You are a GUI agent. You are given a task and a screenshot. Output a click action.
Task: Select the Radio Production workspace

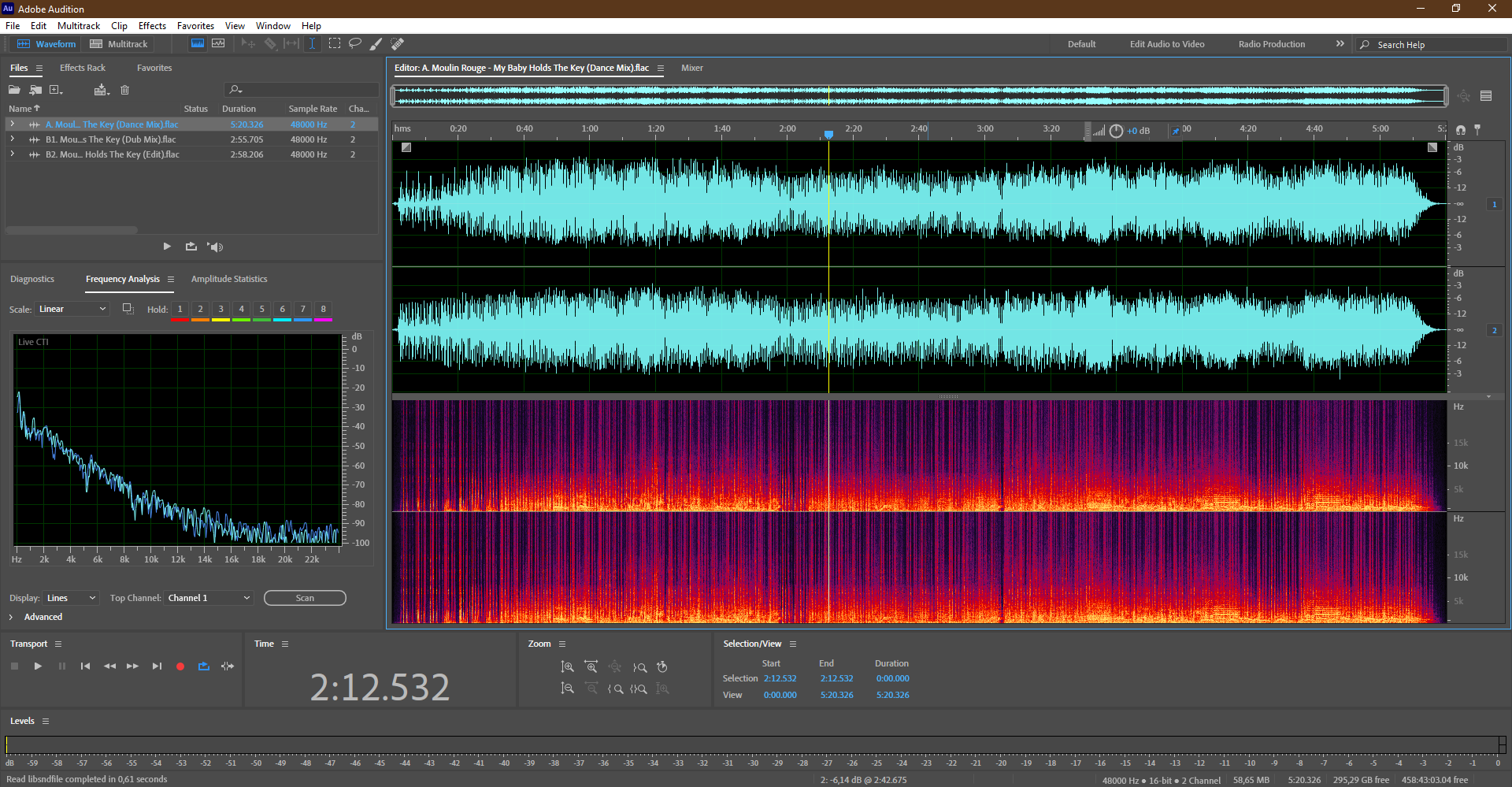pyautogui.click(x=1272, y=44)
